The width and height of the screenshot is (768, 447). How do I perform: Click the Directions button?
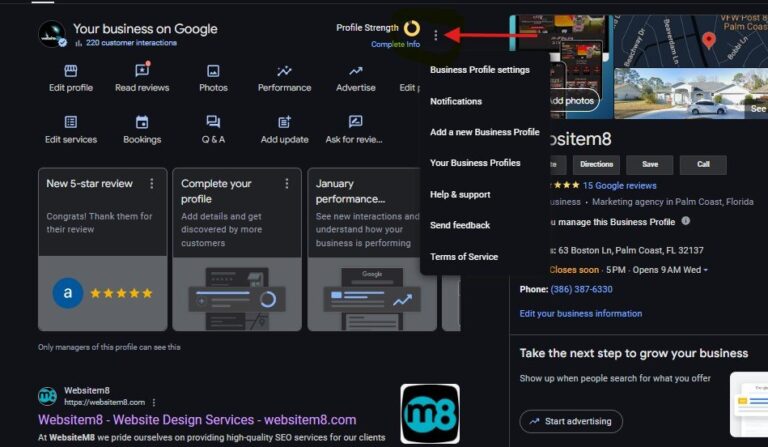coord(596,165)
